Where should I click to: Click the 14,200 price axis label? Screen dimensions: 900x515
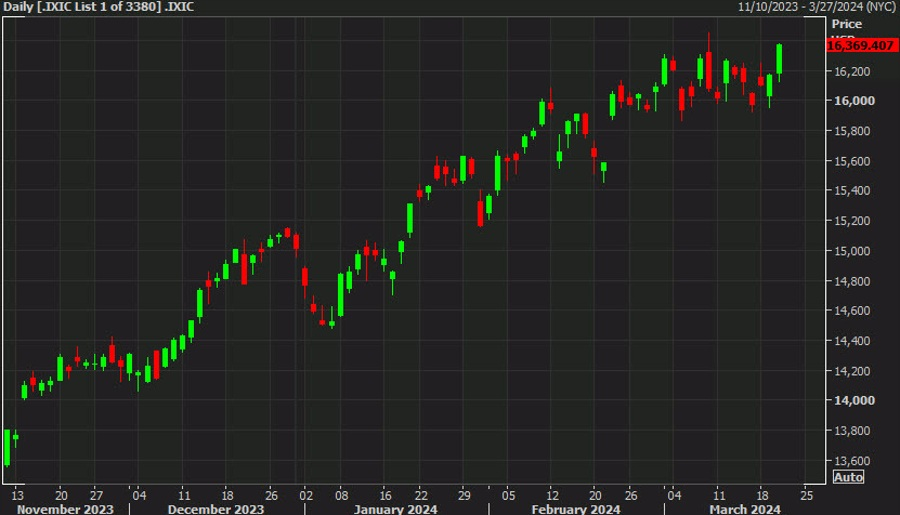pyautogui.click(x=852, y=371)
